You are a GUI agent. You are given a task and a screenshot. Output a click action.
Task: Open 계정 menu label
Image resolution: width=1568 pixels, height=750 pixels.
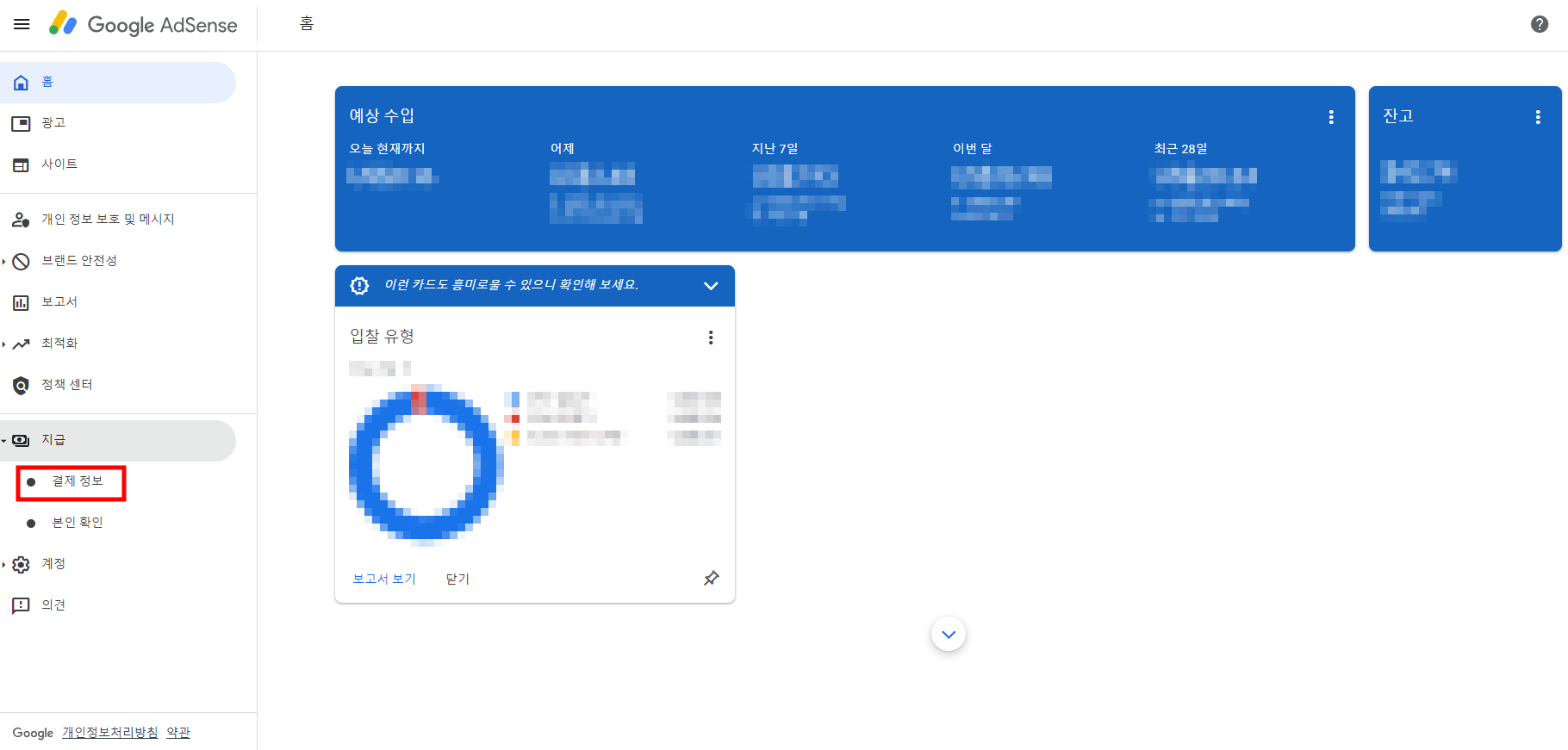[53, 564]
